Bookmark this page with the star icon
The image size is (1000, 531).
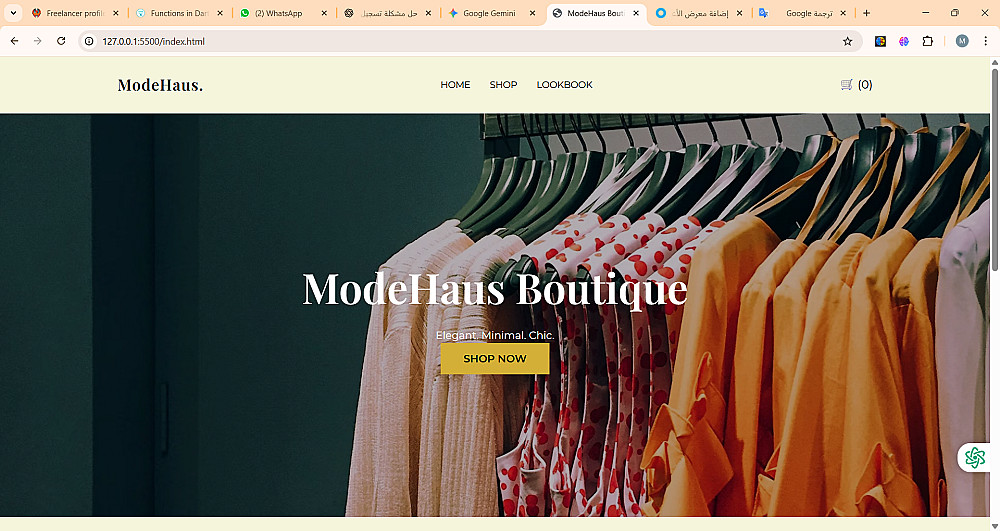[848, 41]
